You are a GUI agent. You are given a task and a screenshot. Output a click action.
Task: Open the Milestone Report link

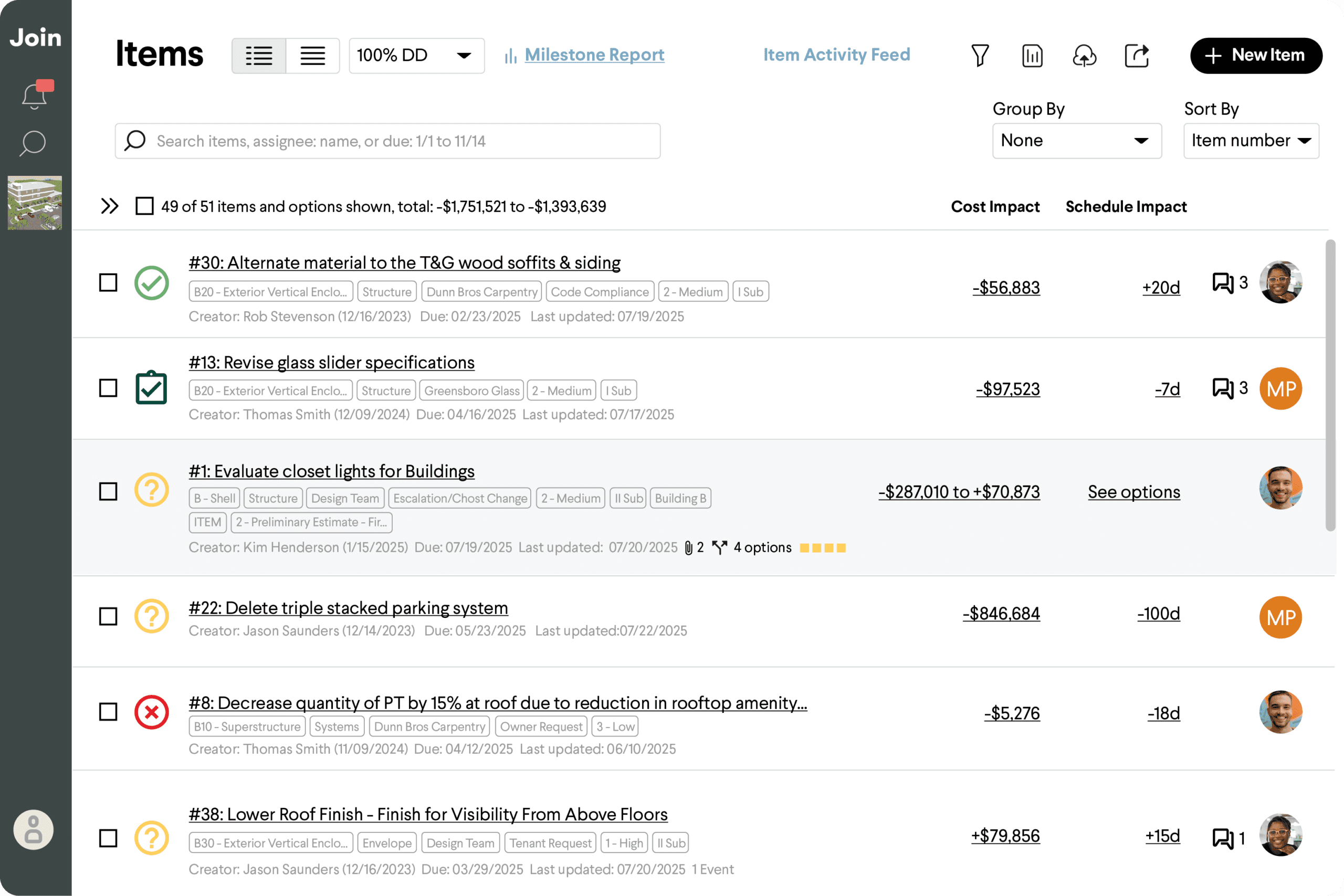pos(594,55)
